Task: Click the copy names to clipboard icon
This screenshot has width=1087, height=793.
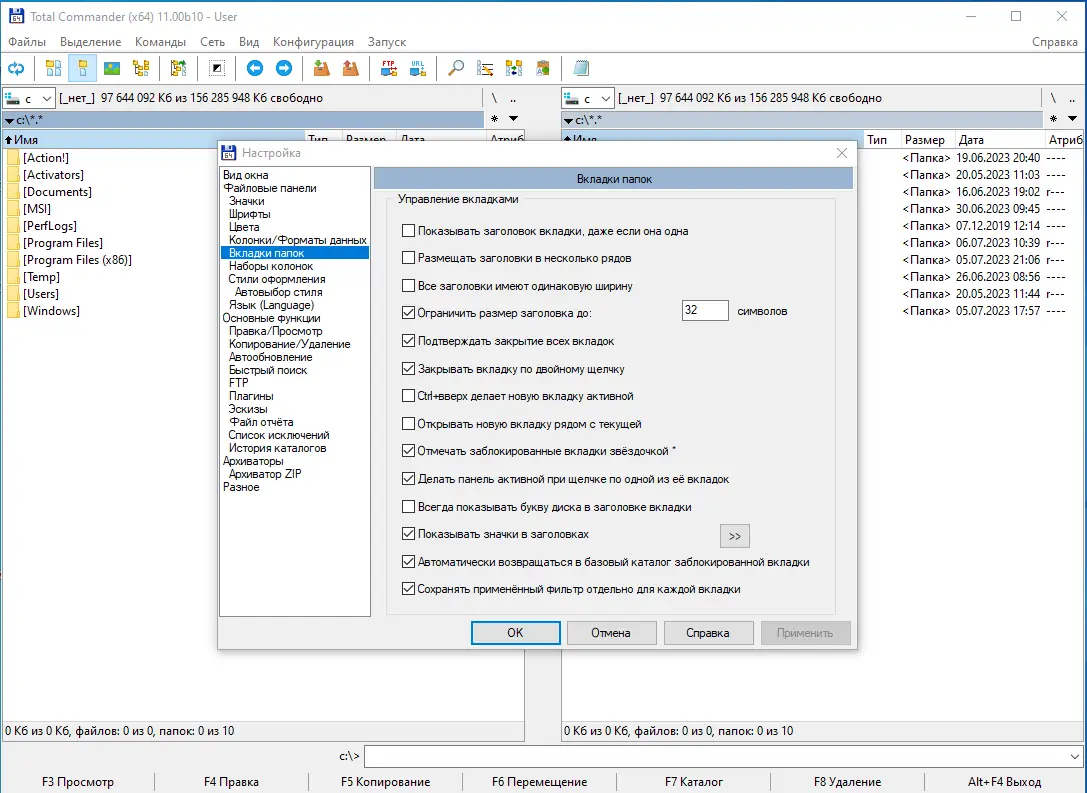Action: [543, 68]
